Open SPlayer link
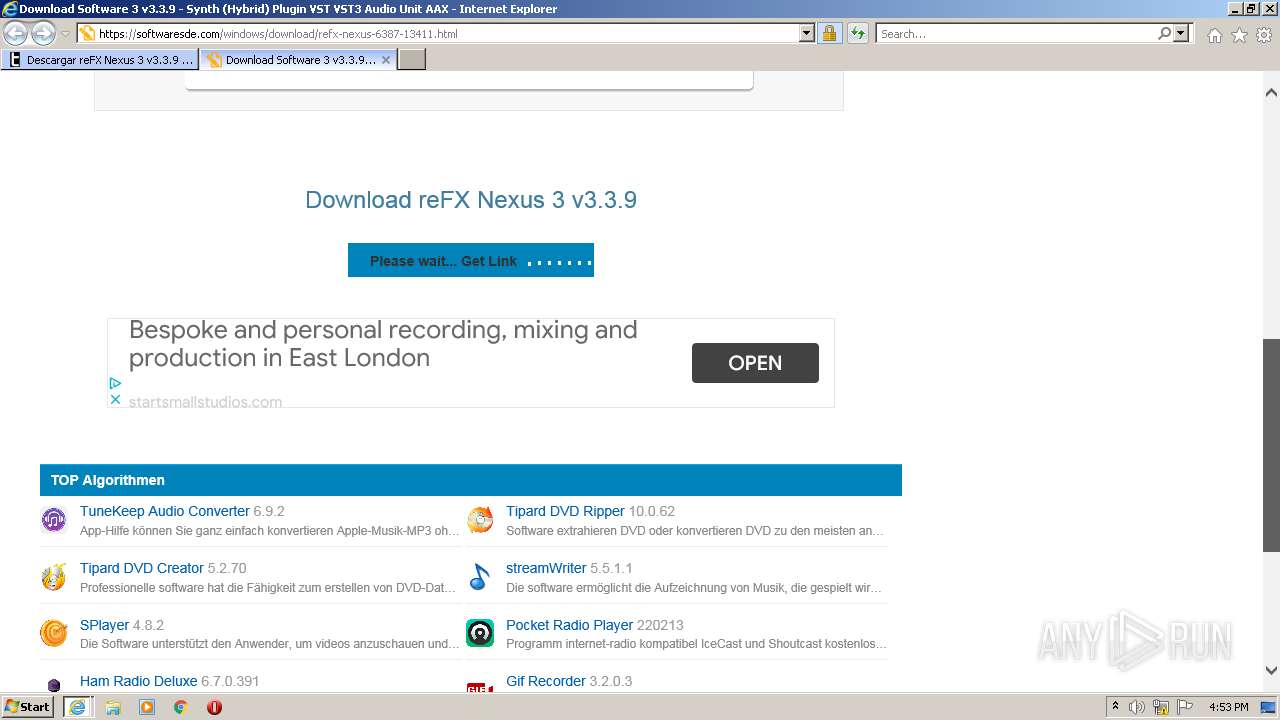This screenshot has width=1280, height=720. click(104, 625)
